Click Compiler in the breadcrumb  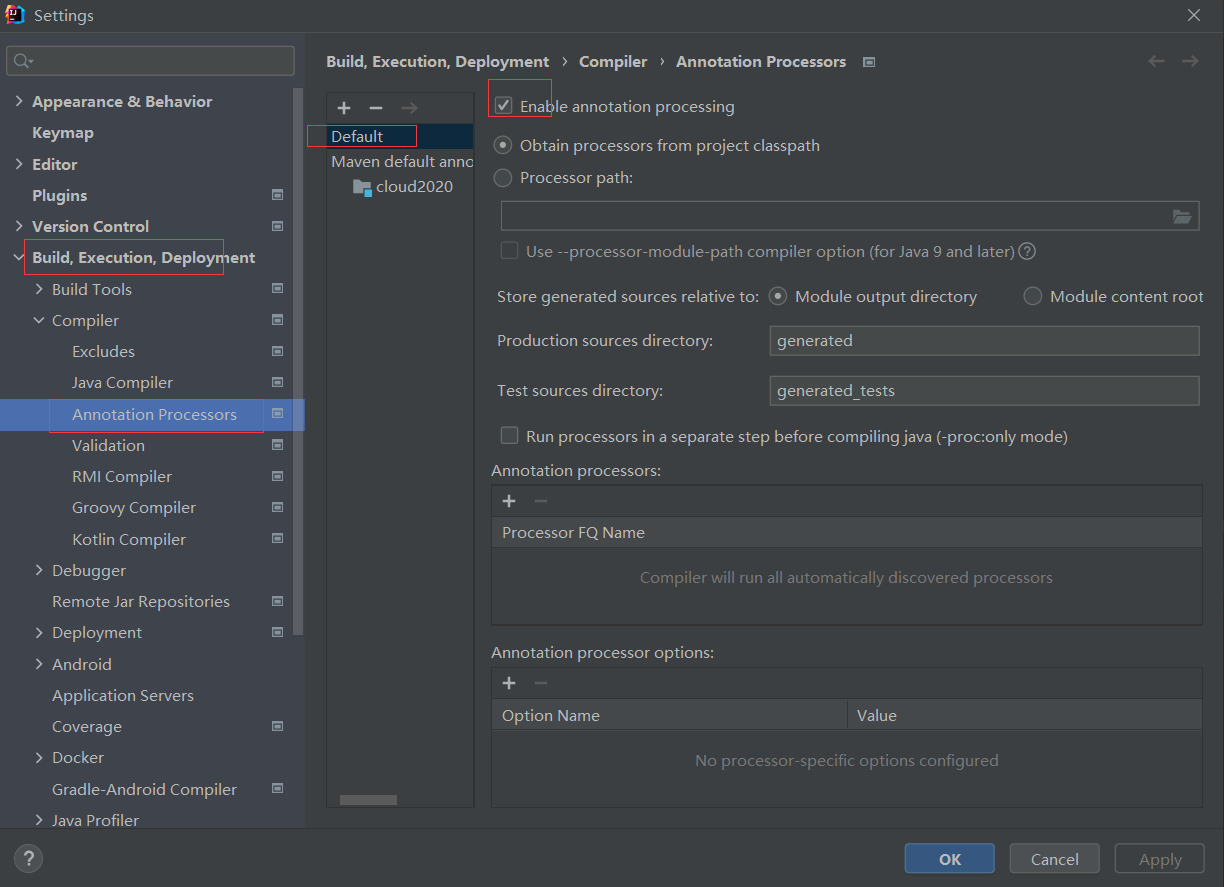[613, 61]
